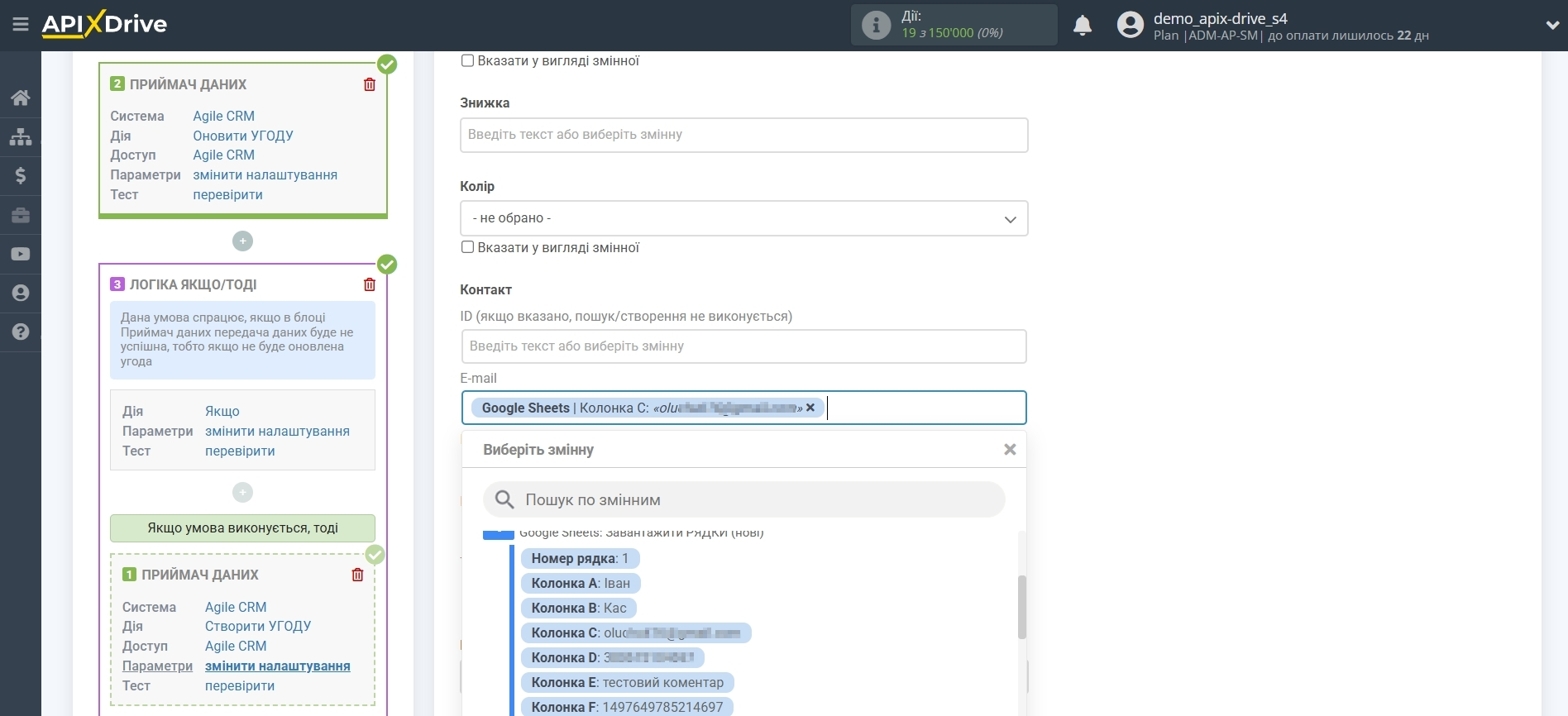Click the Знижка input field
Screen dimensions: 1568x716
743,135
